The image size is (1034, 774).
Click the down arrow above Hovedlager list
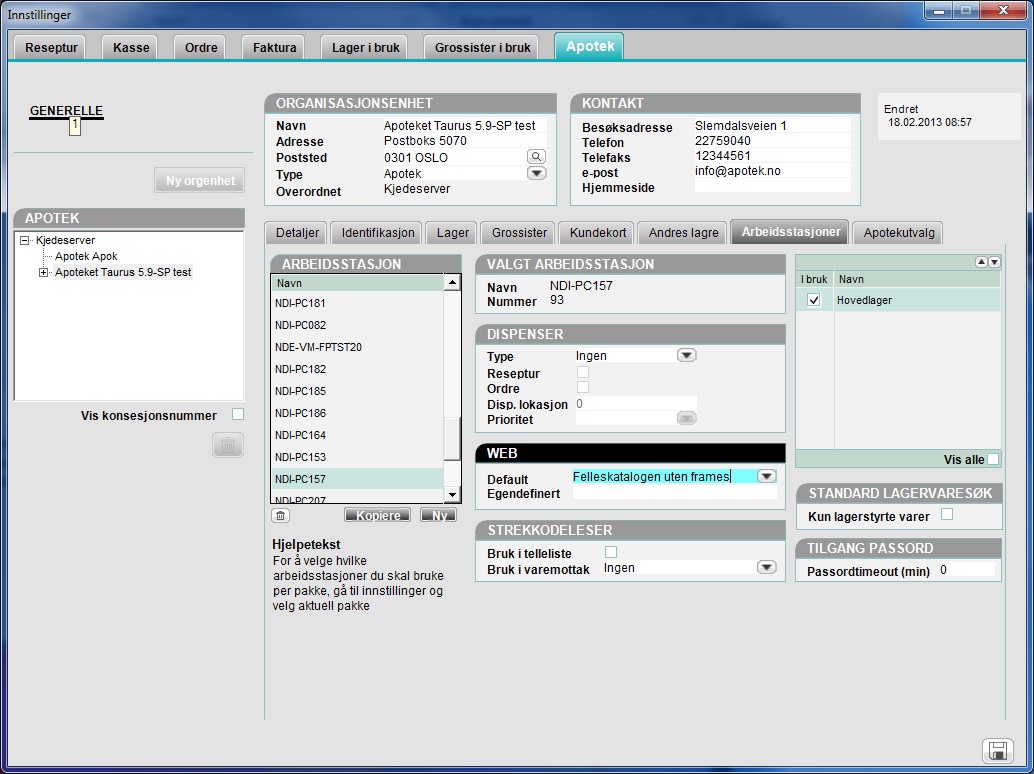[x=994, y=262]
